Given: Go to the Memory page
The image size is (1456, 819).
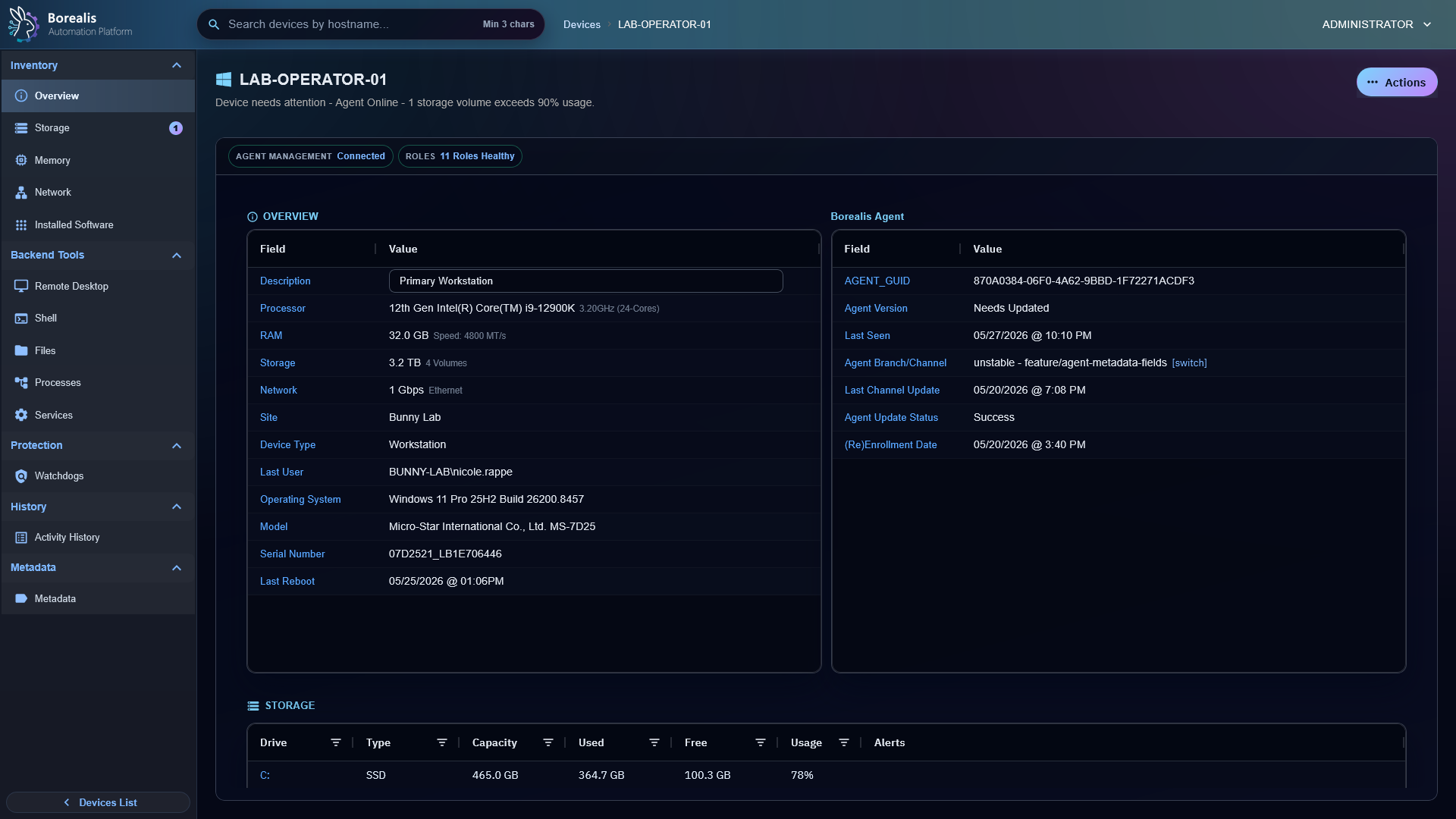Looking at the screenshot, I should tap(98, 161).
